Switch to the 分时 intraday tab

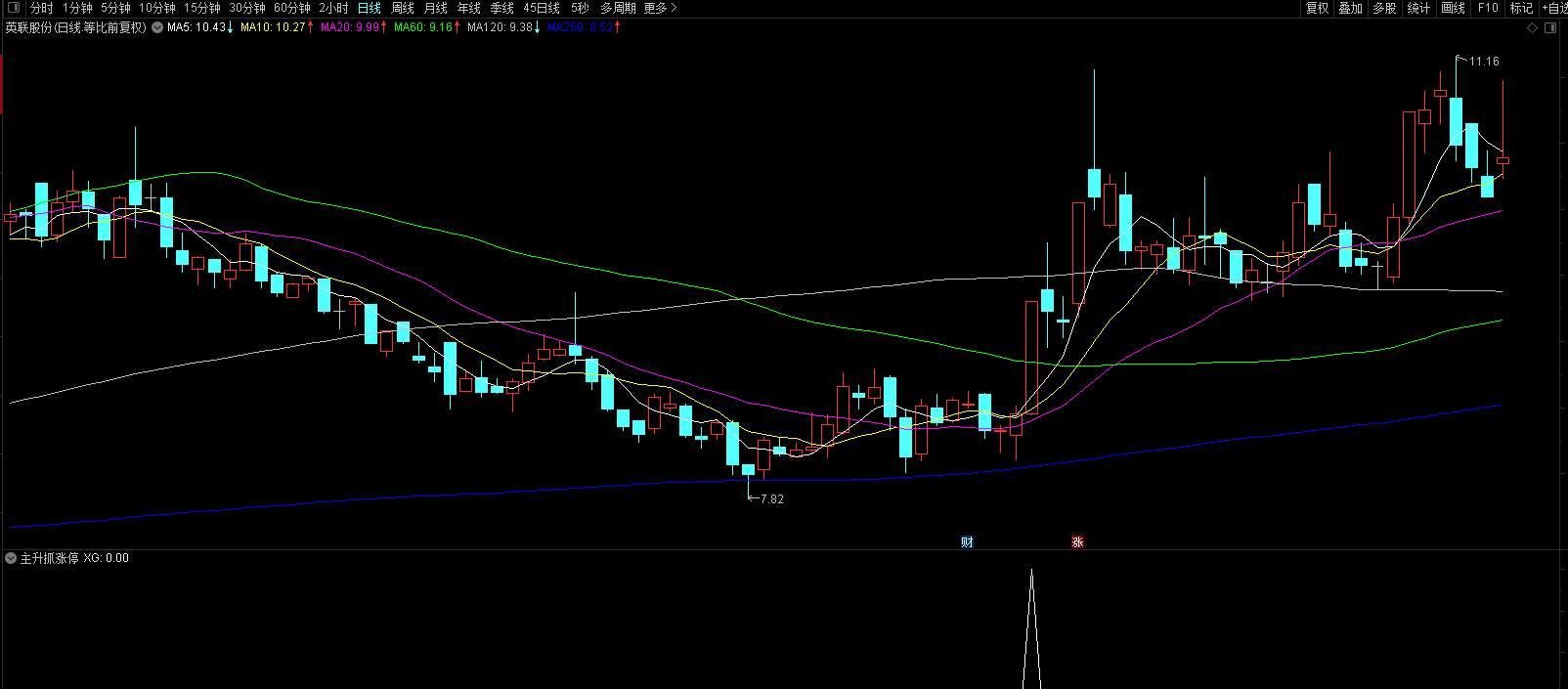click(x=42, y=8)
